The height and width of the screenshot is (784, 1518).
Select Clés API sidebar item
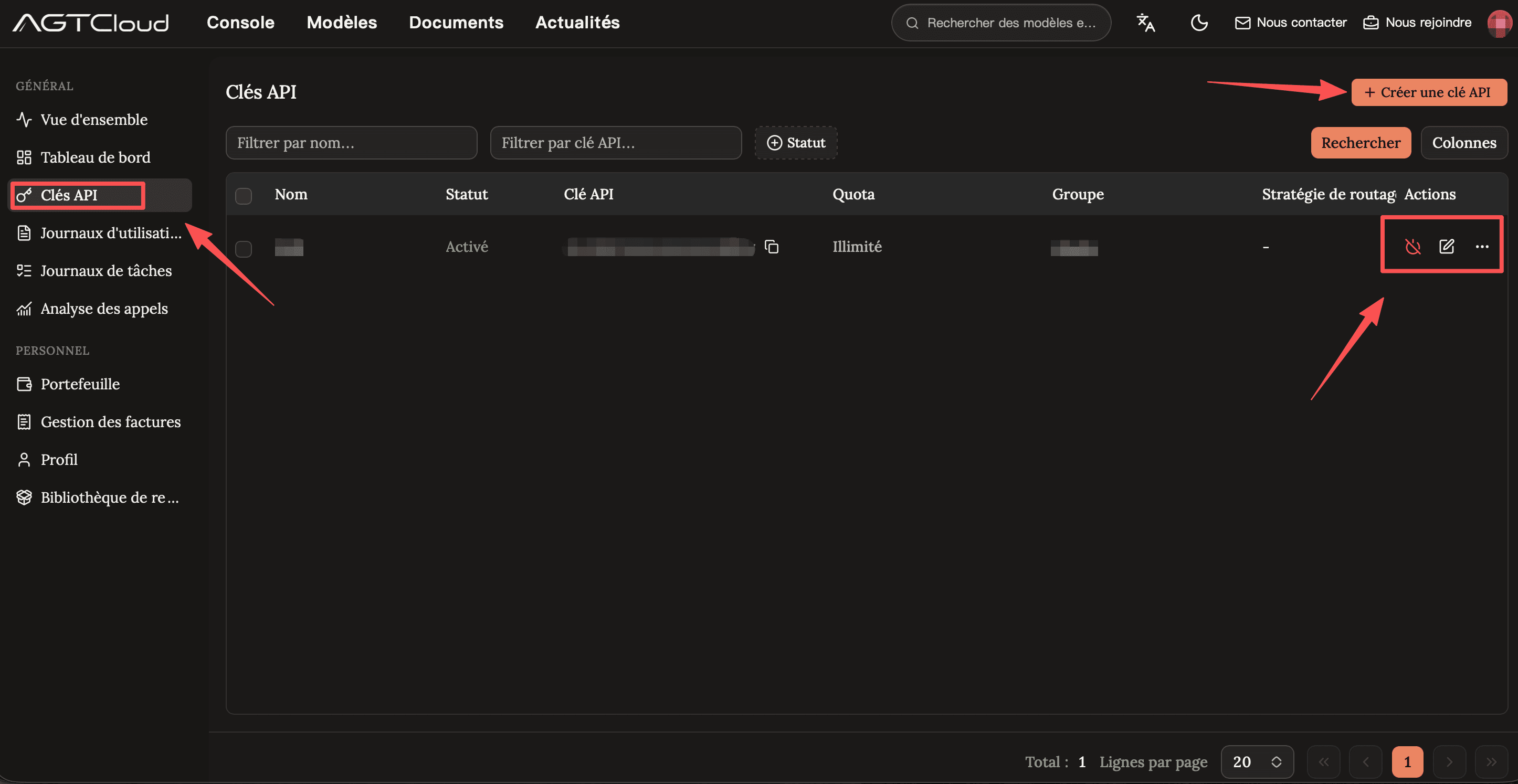pos(100,195)
